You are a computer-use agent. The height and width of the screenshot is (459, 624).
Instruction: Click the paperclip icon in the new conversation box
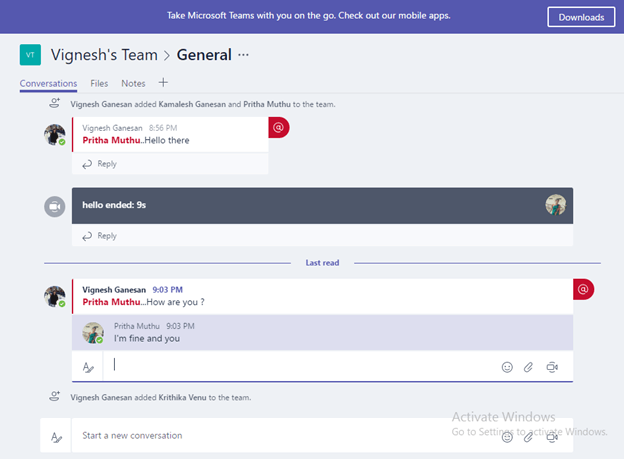528,438
